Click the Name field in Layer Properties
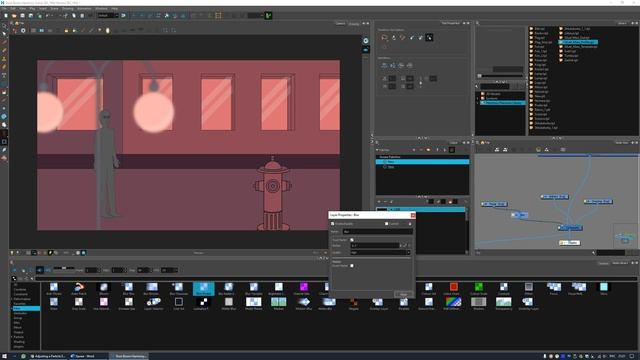The width and height of the screenshot is (640, 360). pos(378,231)
